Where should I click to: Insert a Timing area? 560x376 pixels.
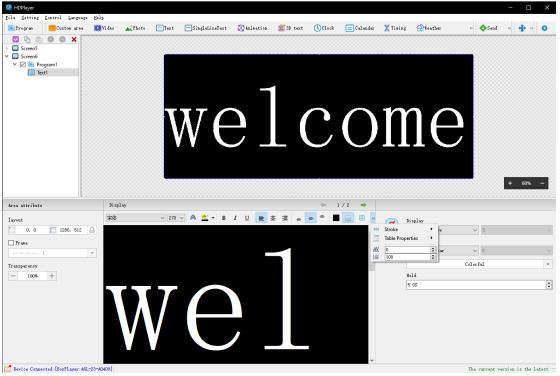pyautogui.click(x=395, y=28)
